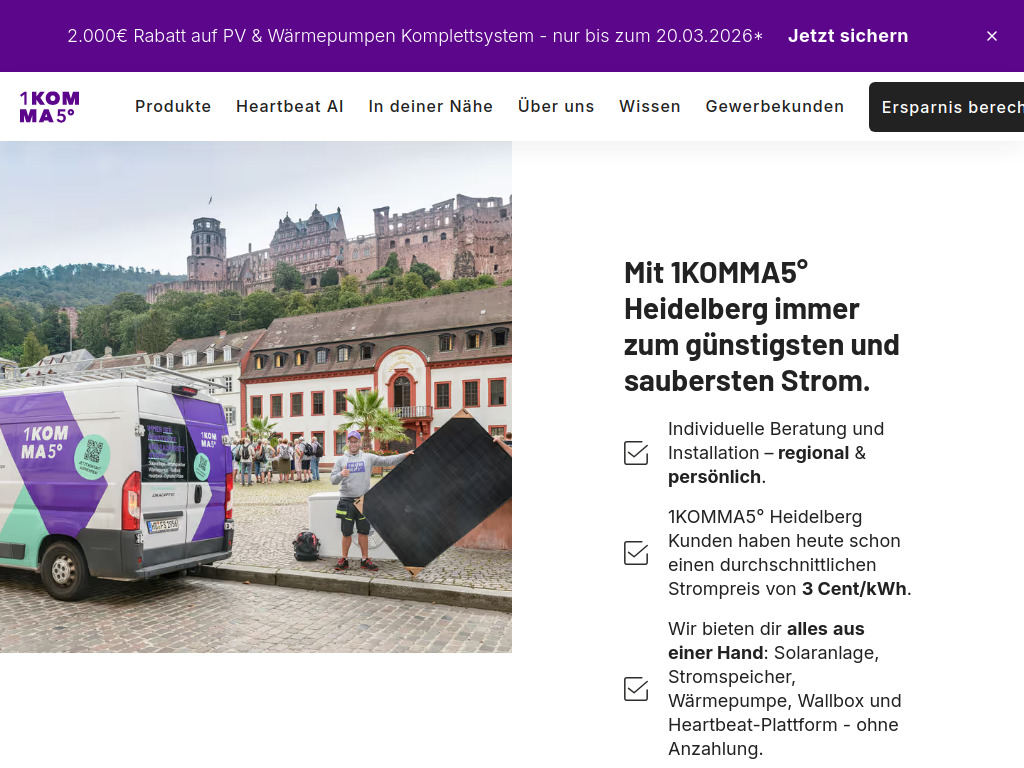Screen dimensions: 1024x768
Task: Open the 'Über uns' menu item
Action: click(556, 106)
